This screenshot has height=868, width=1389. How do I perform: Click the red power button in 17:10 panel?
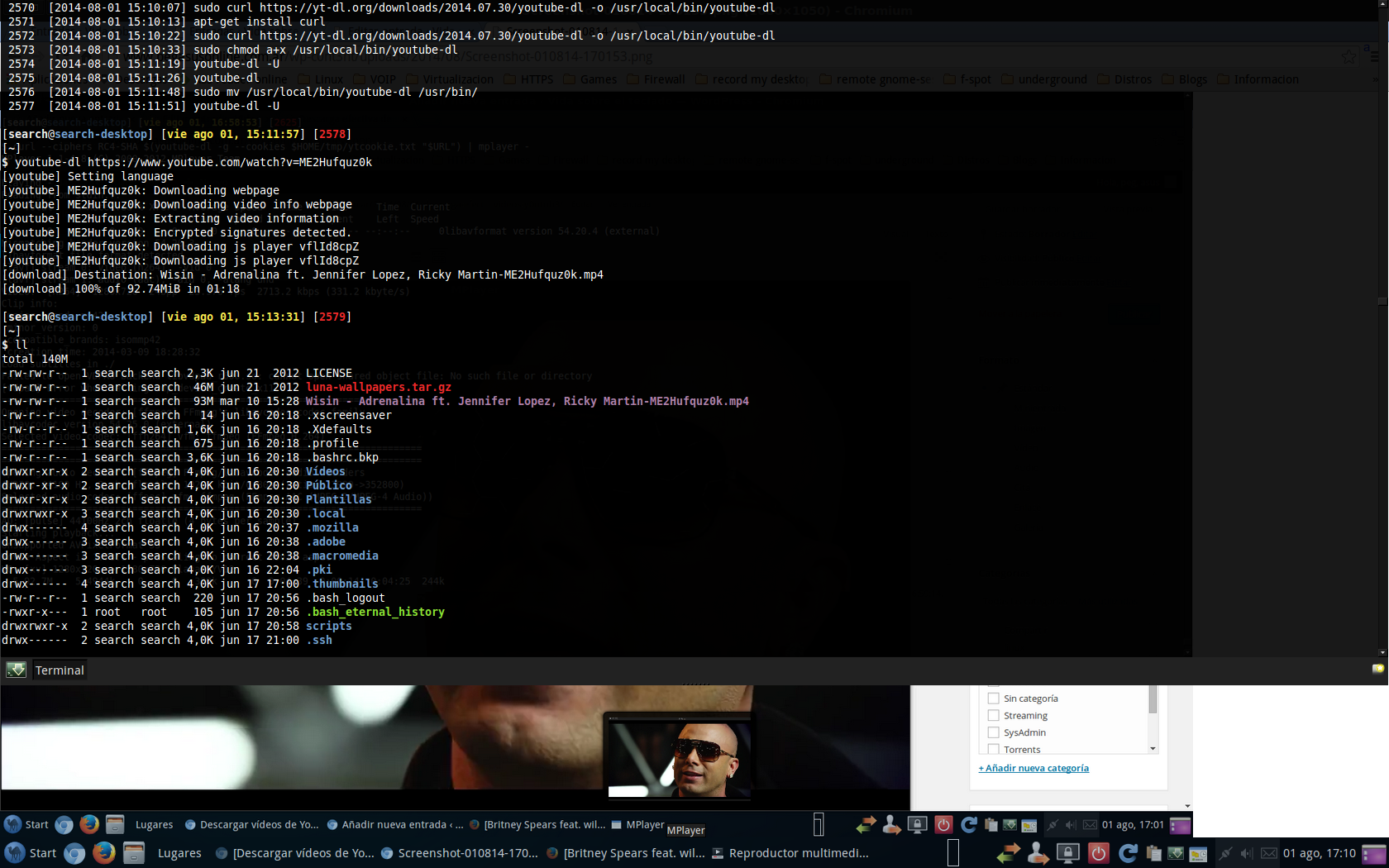[x=1098, y=853]
